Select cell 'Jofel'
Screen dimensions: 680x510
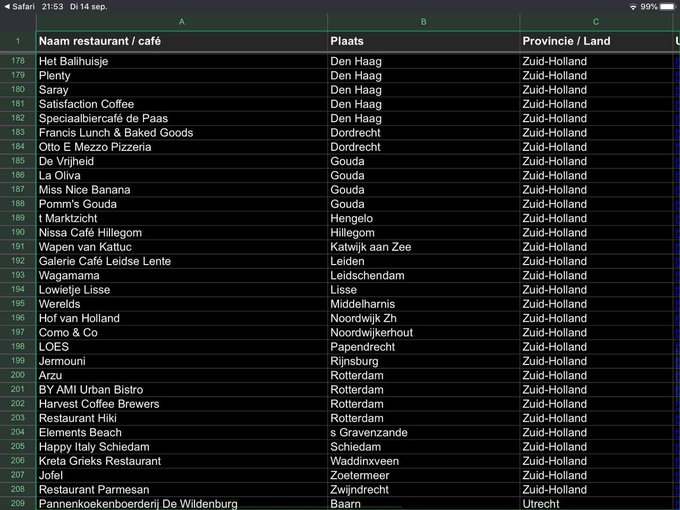pos(182,475)
